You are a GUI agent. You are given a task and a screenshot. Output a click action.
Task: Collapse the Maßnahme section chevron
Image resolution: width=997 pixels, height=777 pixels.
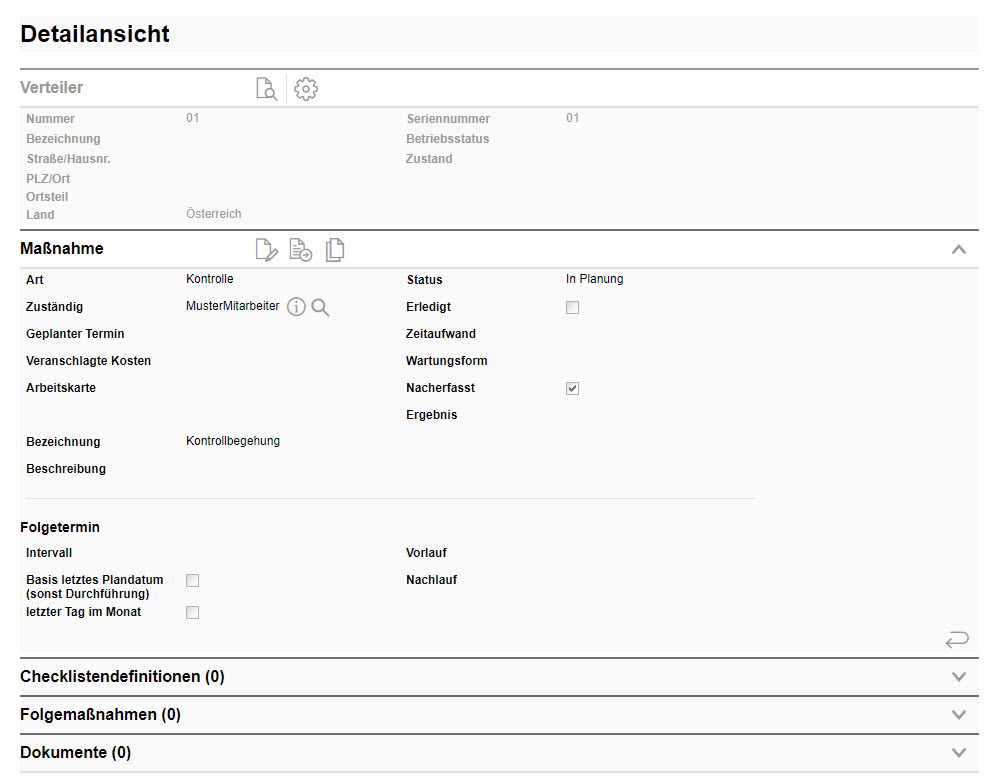pyautogui.click(x=958, y=250)
